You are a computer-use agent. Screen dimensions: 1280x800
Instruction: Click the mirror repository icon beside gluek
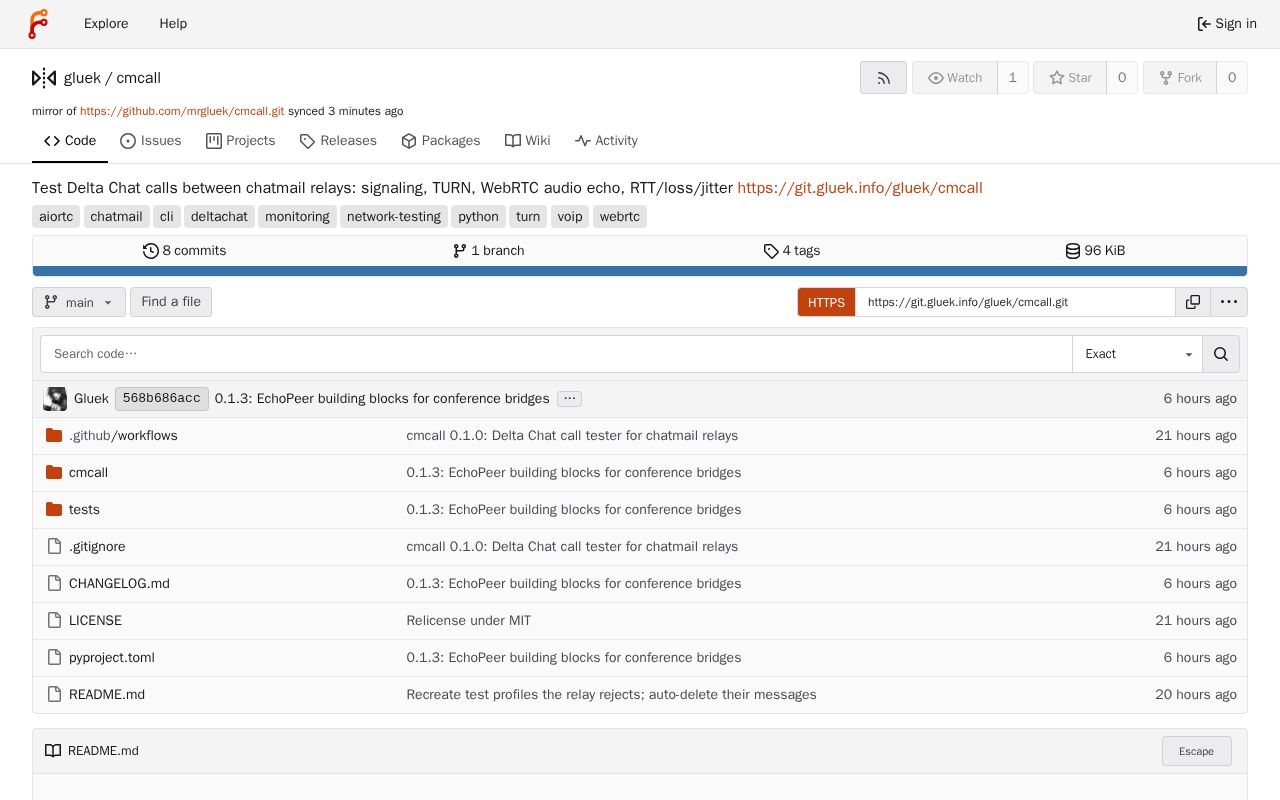[x=44, y=78]
